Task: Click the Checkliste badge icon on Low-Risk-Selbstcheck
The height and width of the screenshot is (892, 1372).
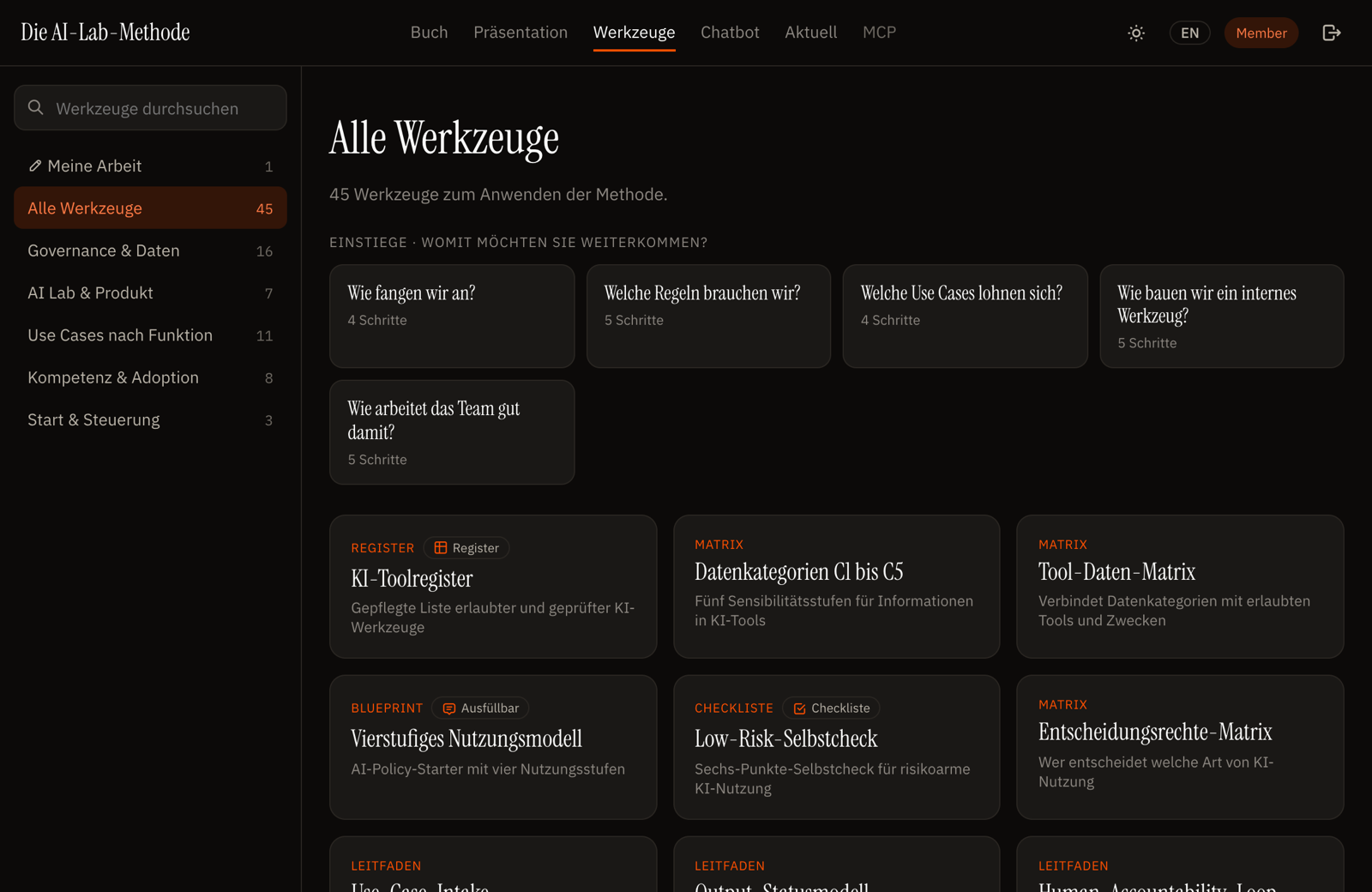Action: [799, 708]
